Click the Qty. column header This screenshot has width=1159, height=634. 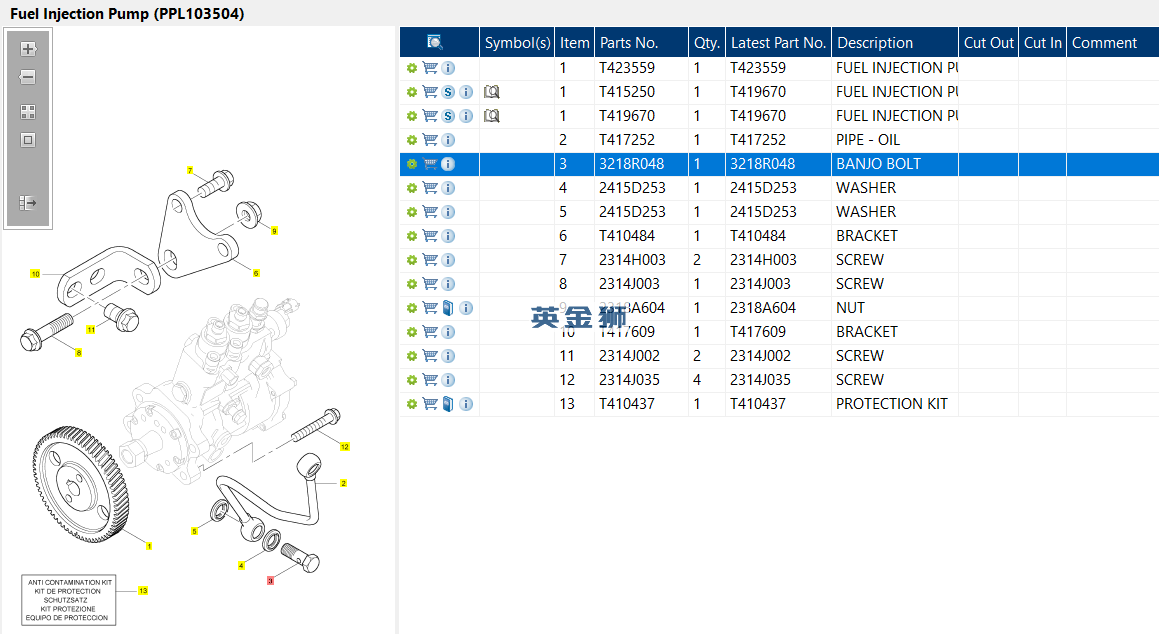tap(707, 43)
